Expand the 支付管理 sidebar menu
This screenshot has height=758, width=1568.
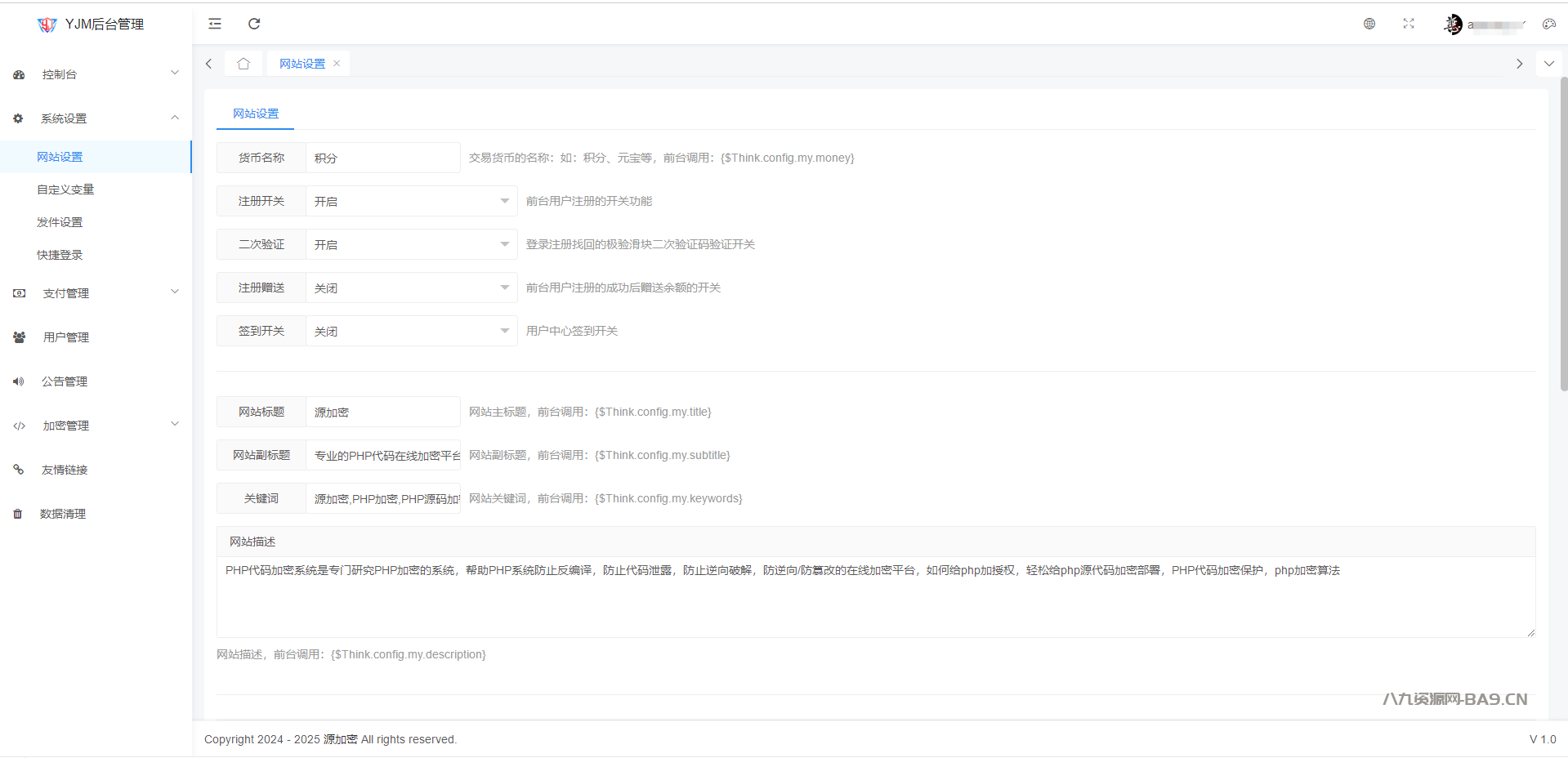96,293
